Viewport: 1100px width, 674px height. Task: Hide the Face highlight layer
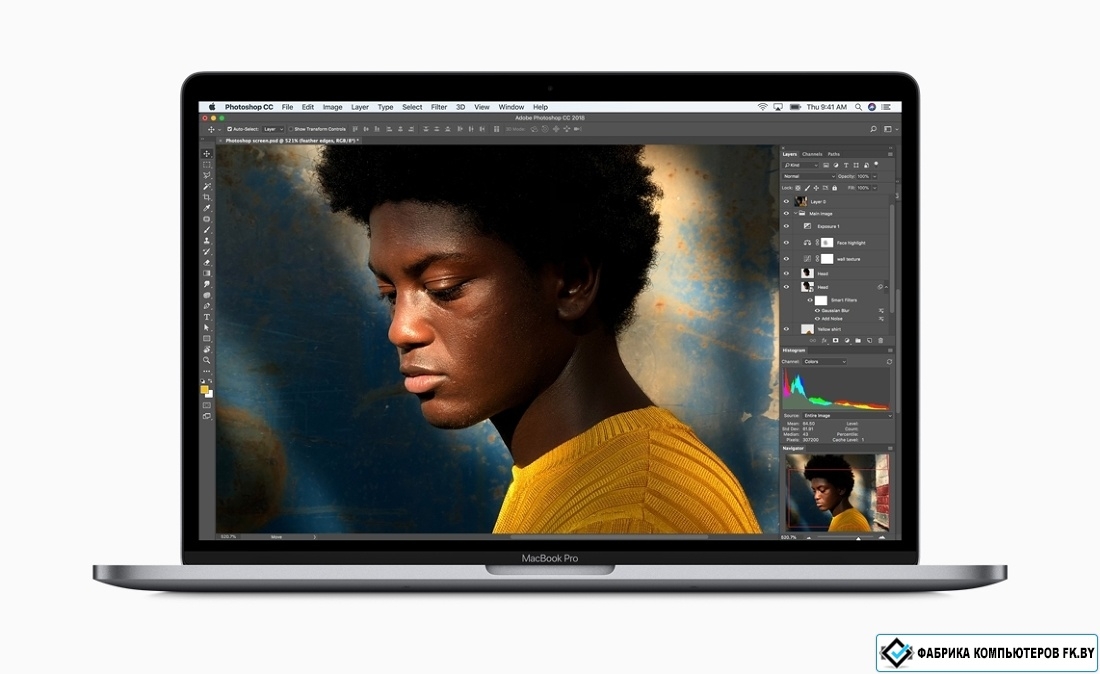click(x=786, y=243)
